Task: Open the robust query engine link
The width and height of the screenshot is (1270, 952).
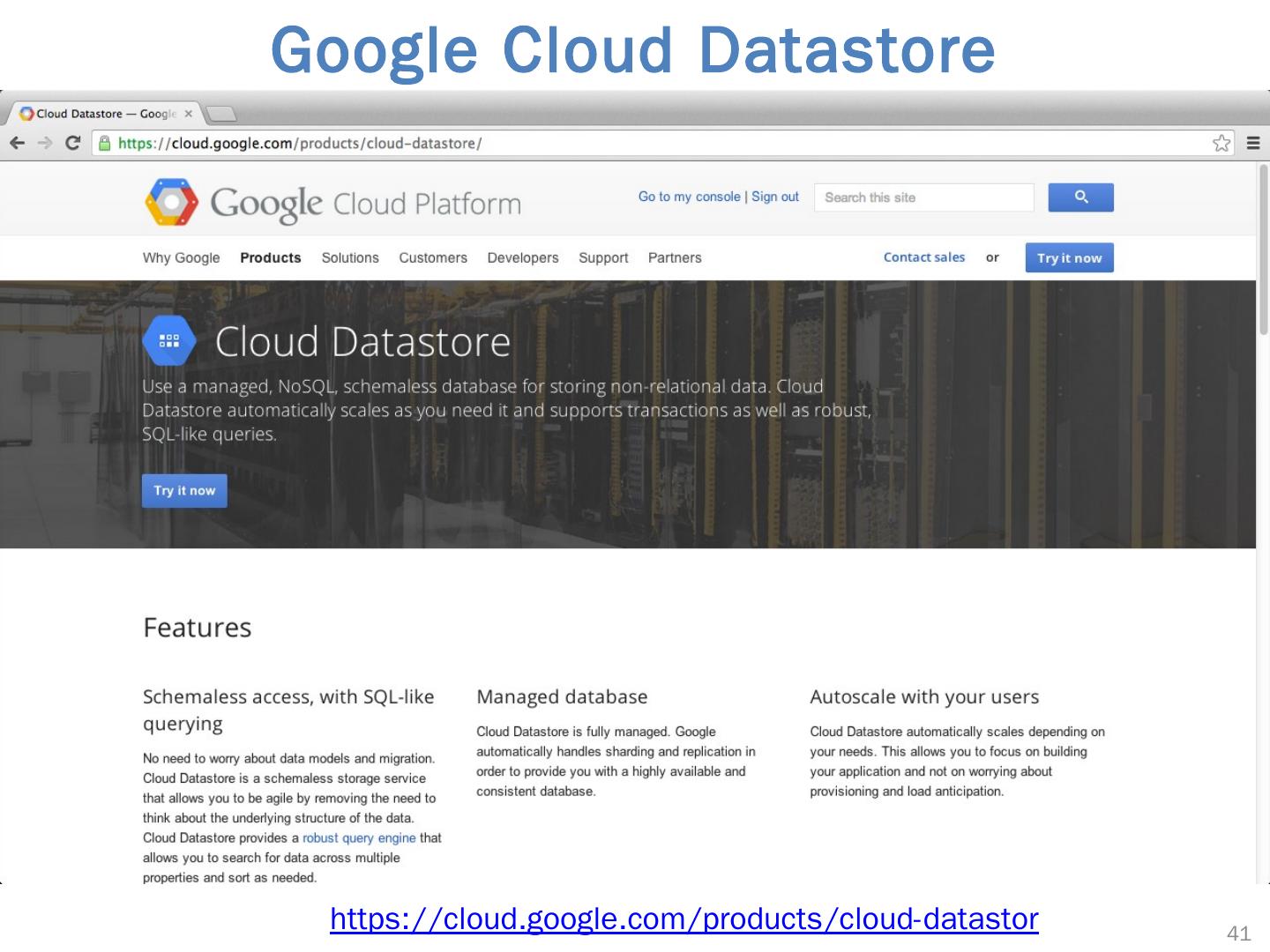Action: [x=359, y=838]
